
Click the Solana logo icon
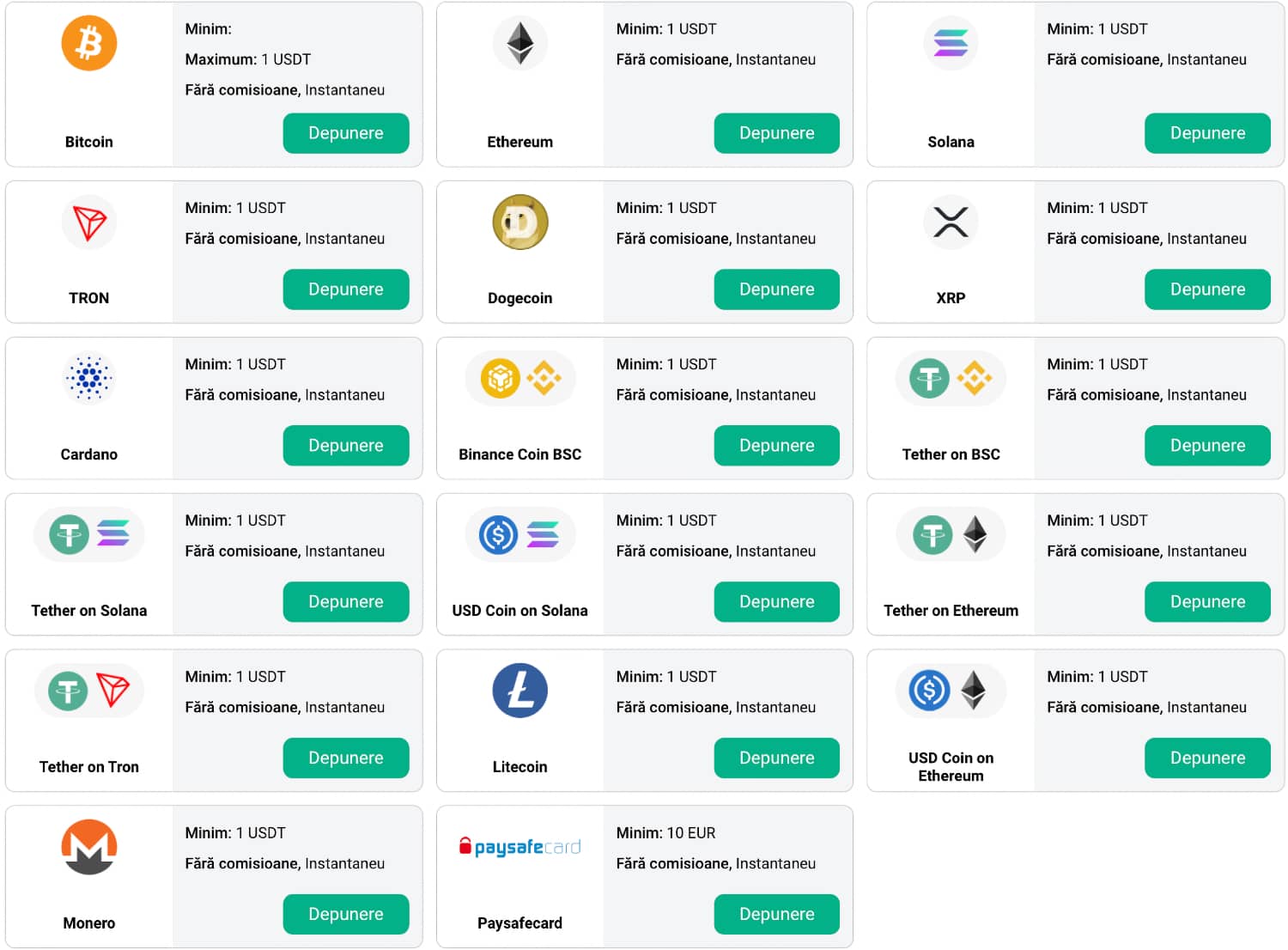[x=951, y=43]
